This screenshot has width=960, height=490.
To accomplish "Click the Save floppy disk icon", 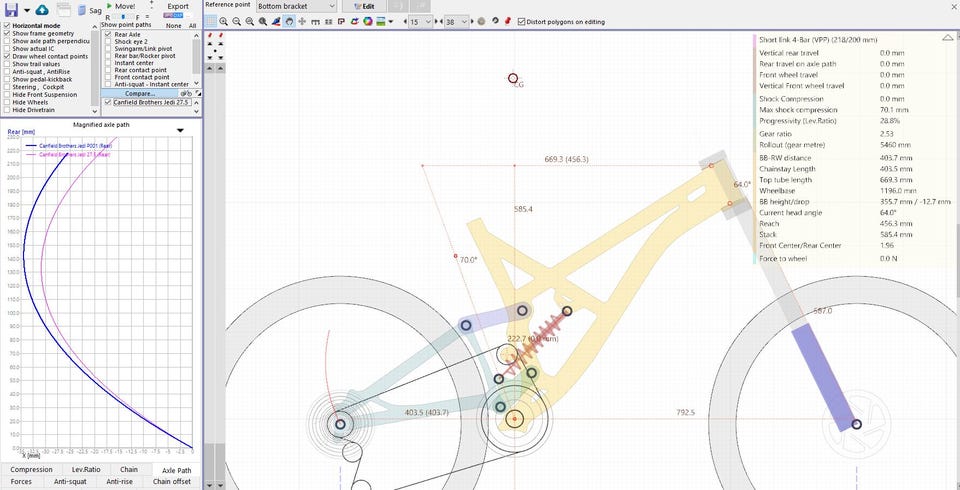I will [13, 9].
